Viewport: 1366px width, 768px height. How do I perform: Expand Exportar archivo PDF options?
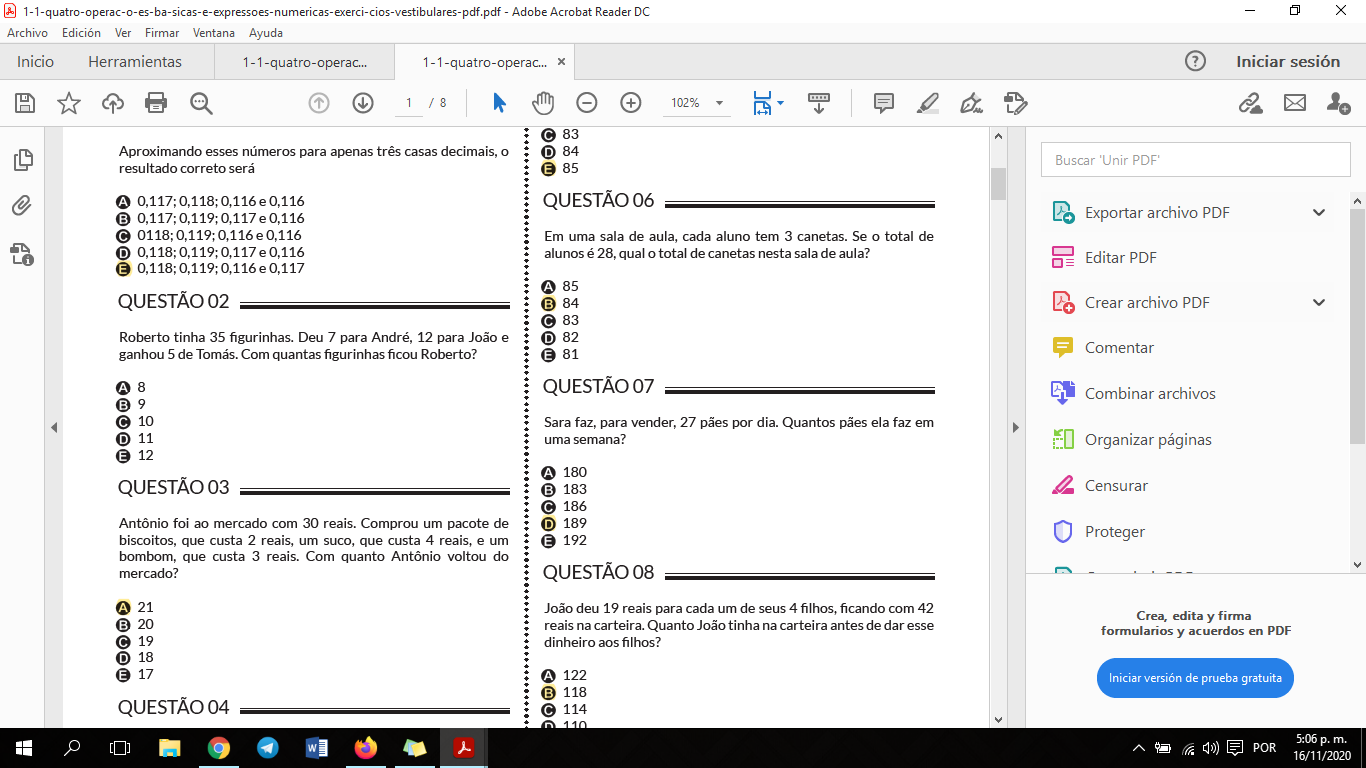1319,212
